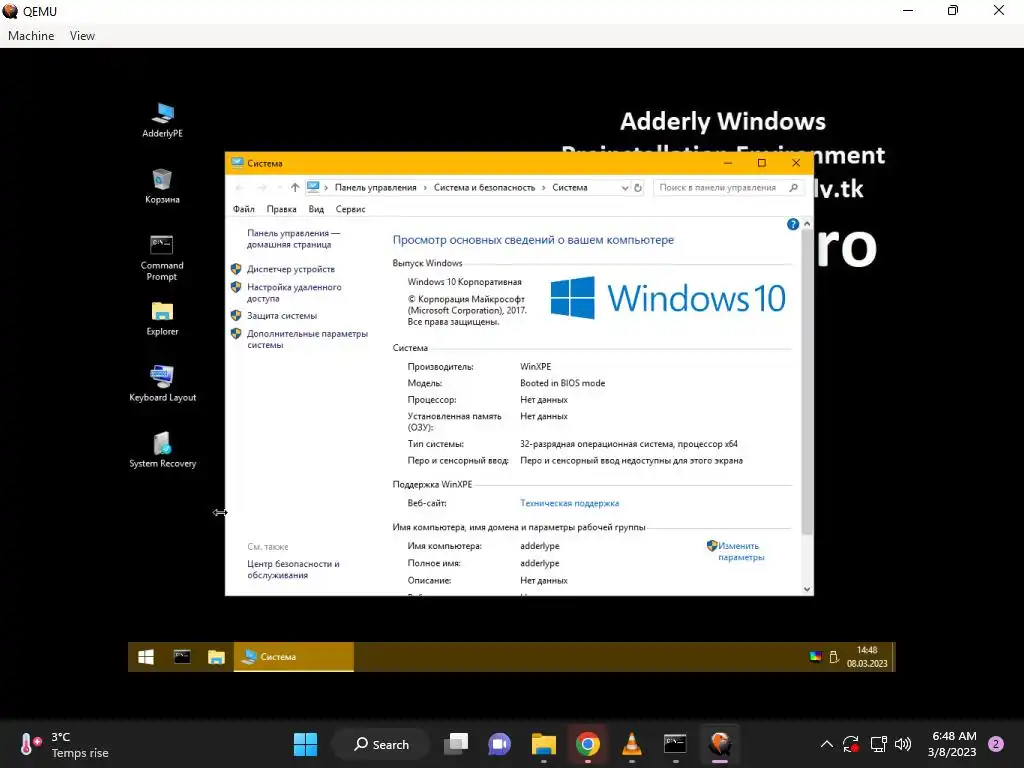Click Панель управления breadcrumb
1024x768 pixels.
coord(376,187)
